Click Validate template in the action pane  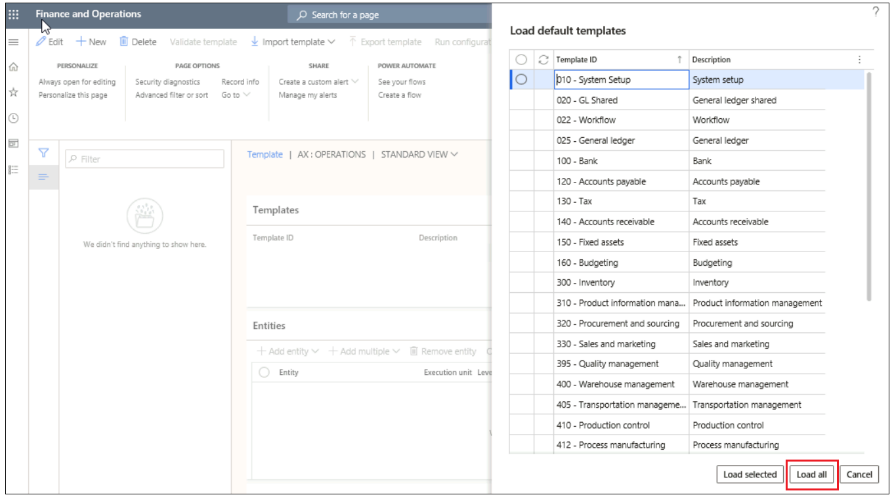(x=203, y=42)
